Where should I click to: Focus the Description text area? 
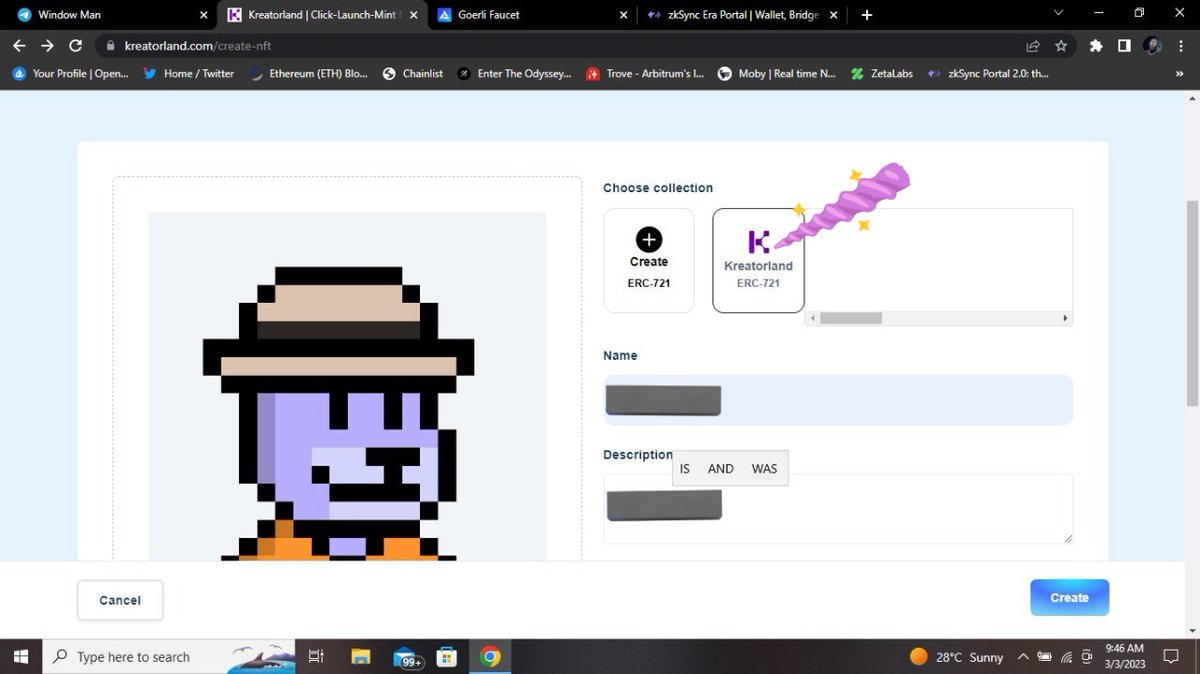click(x=838, y=509)
